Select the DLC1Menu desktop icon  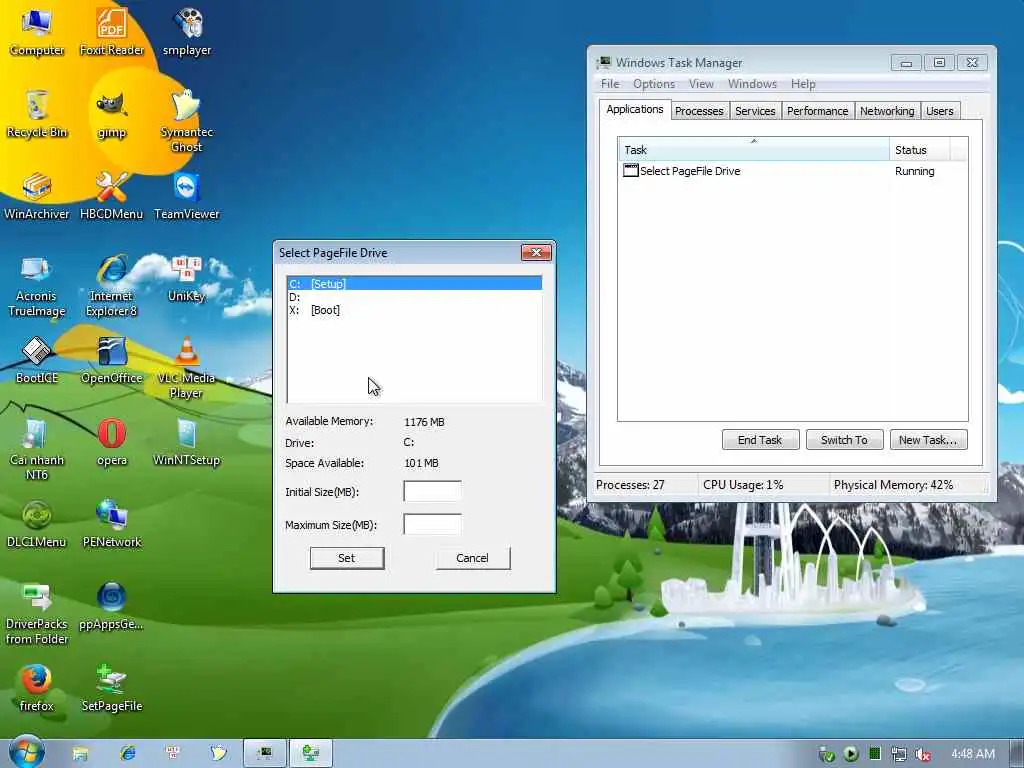point(37,524)
